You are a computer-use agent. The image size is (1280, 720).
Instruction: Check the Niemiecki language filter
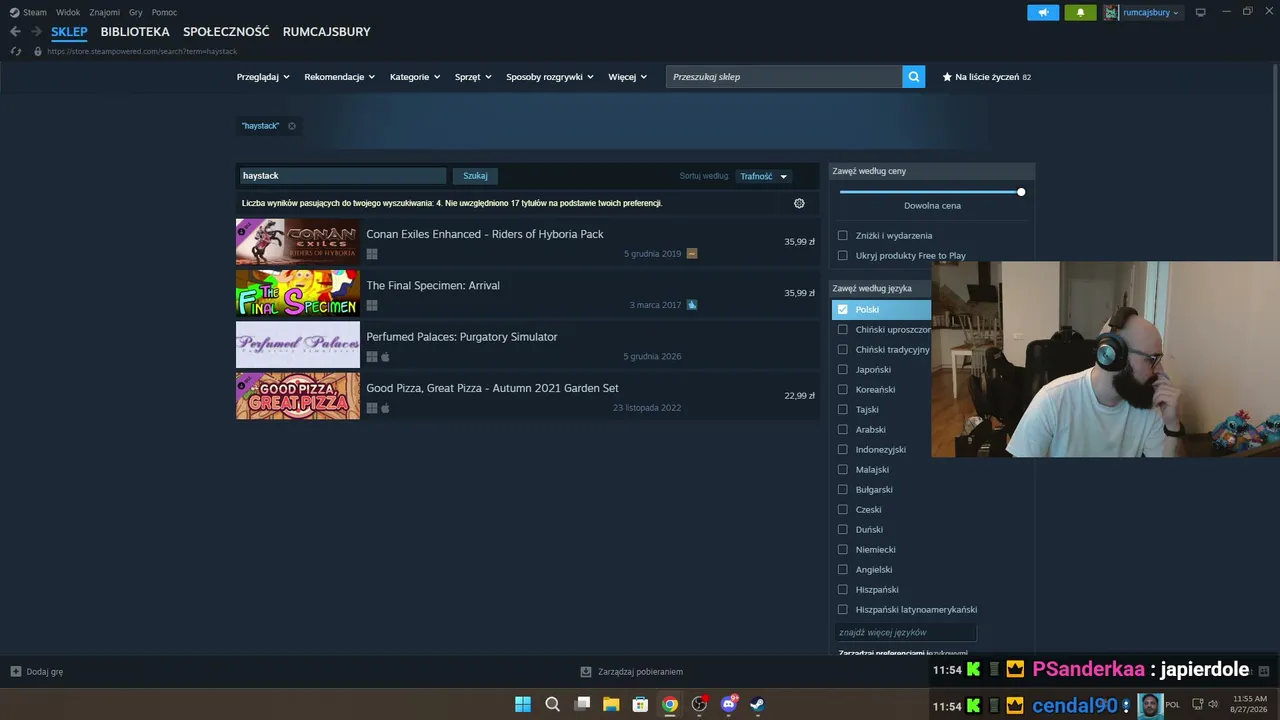pyautogui.click(x=842, y=550)
